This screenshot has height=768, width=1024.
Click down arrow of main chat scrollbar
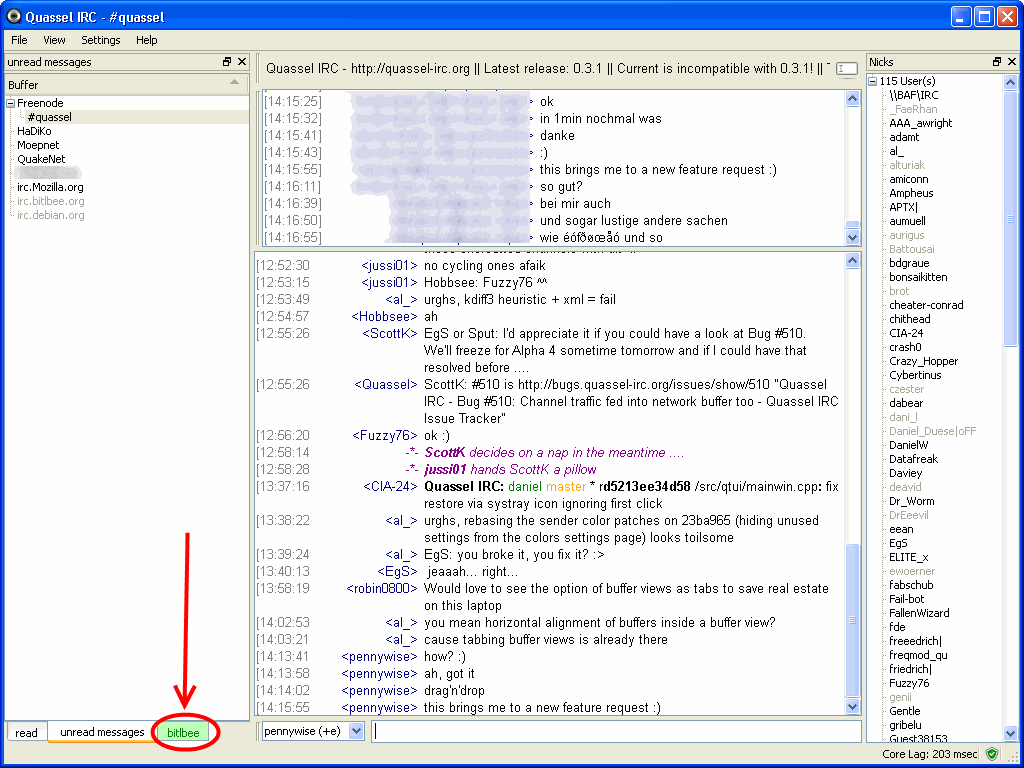pos(852,706)
